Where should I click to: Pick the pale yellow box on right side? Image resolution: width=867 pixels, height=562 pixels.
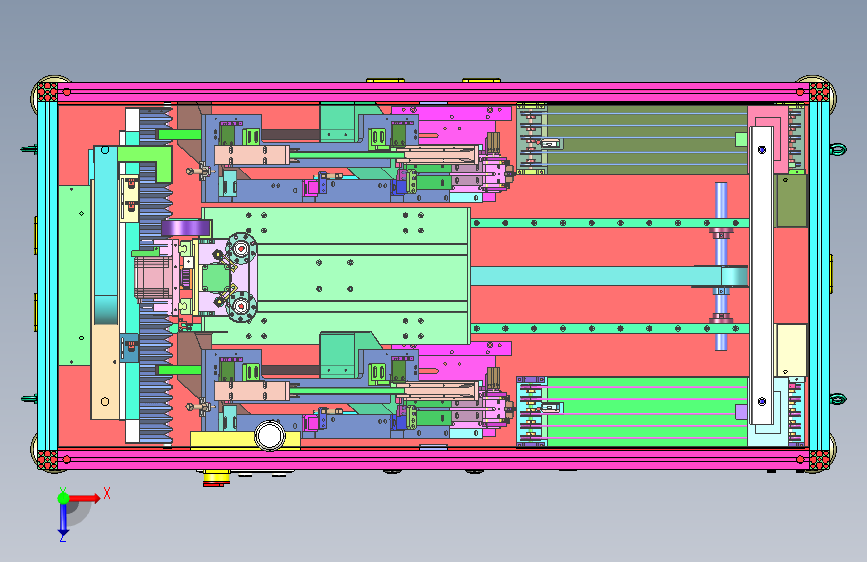coord(791,350)
